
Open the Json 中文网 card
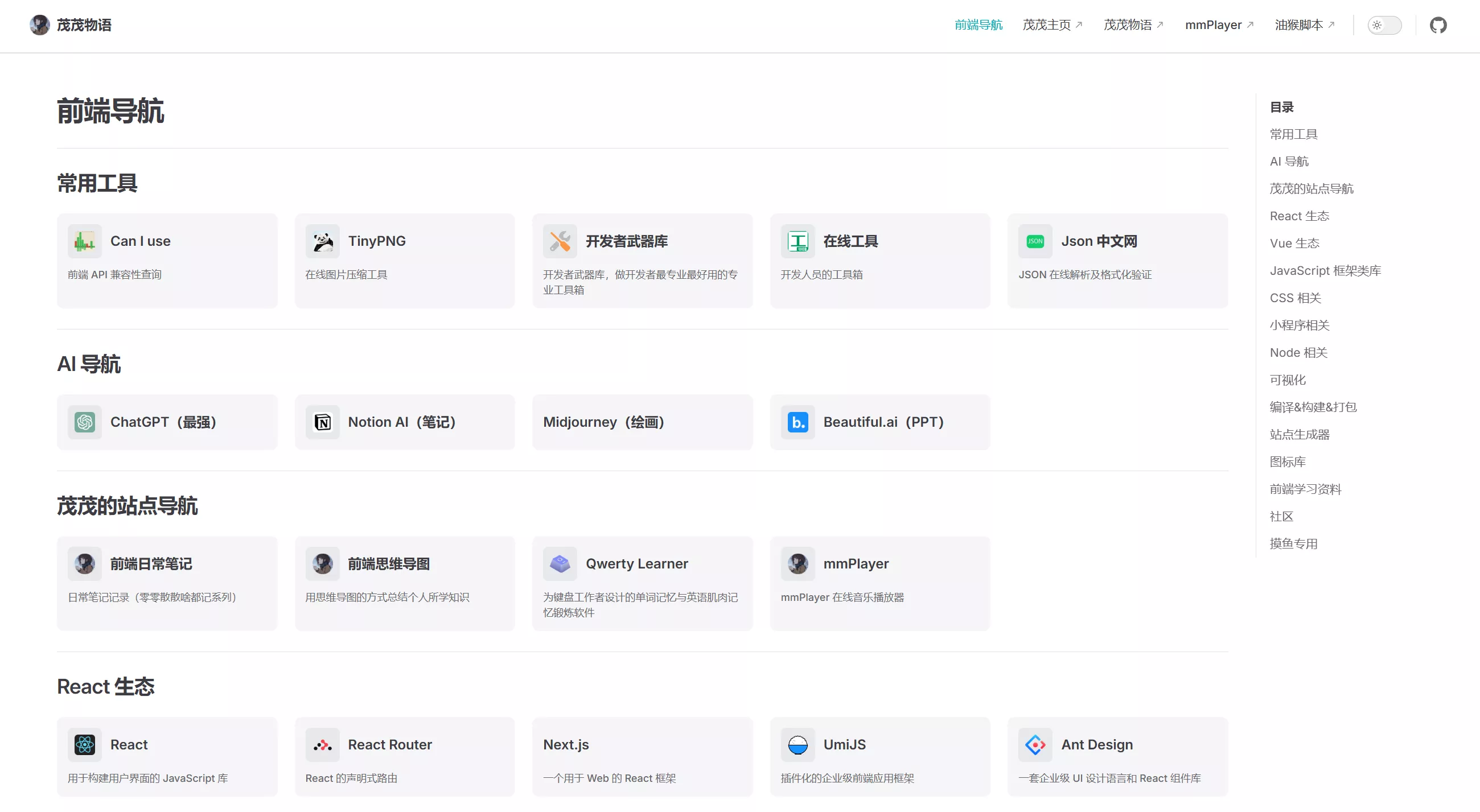click(x=1117, y=260)
